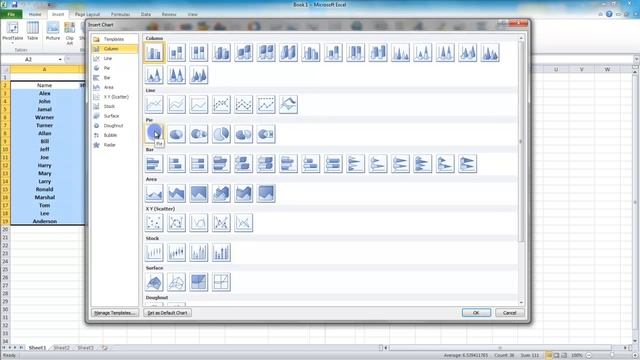Switch to the Home ribbon tab
The height and width of the screenshot is (360, 640).
35,14
